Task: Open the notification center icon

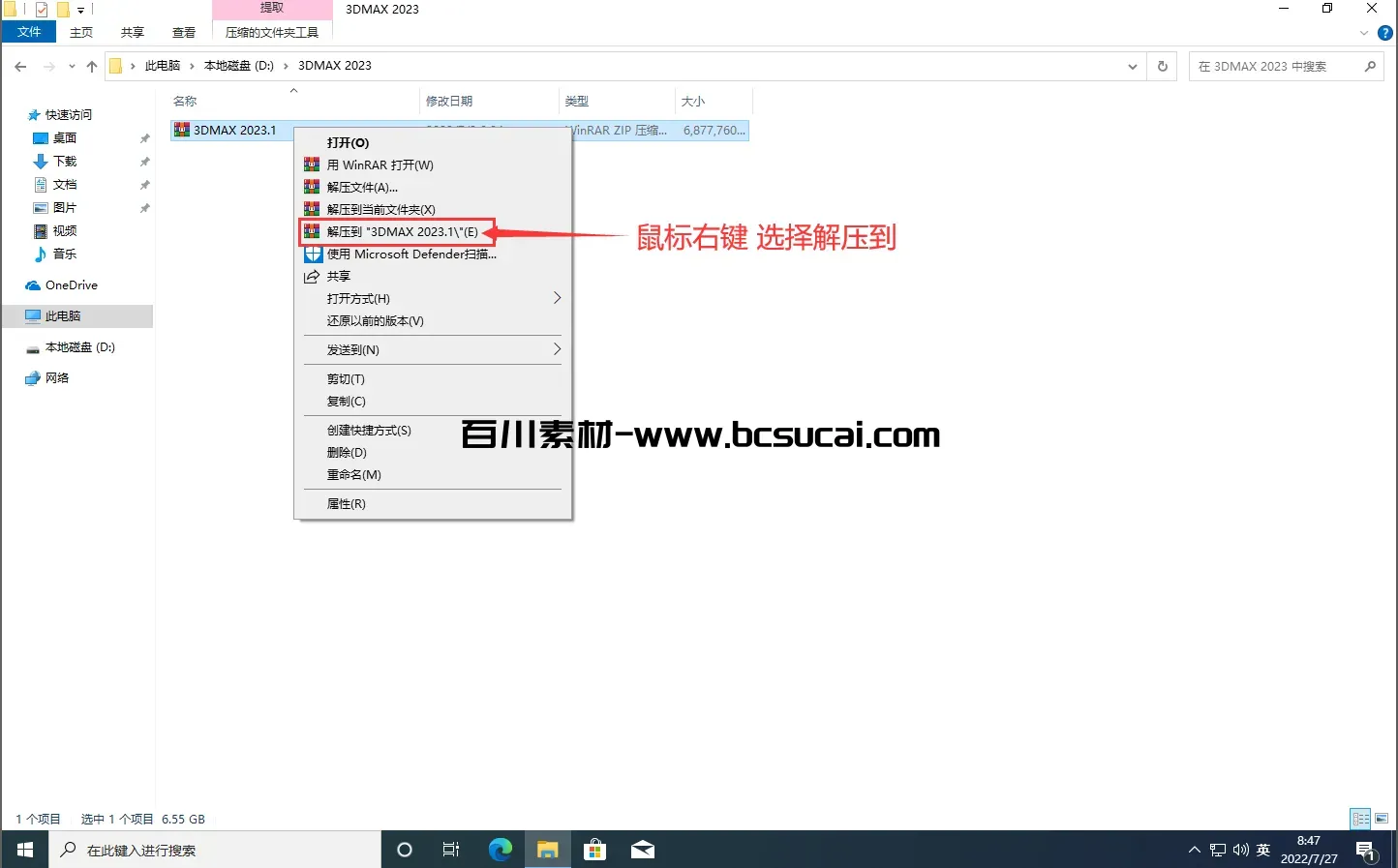Action: (x=1366, y=851)
